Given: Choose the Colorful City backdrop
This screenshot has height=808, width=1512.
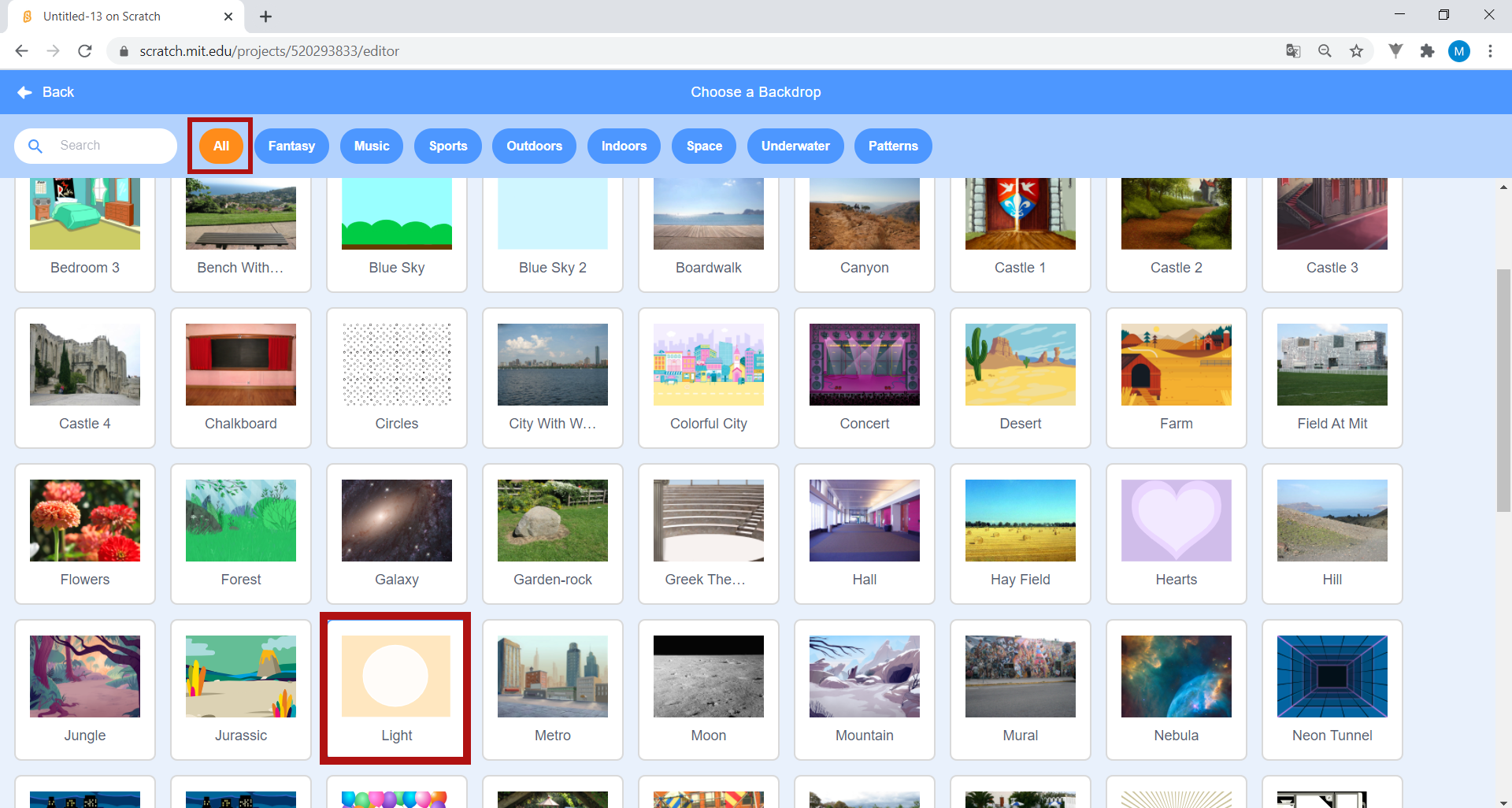Looking at the screenshot, I should (x=709, y=378).
